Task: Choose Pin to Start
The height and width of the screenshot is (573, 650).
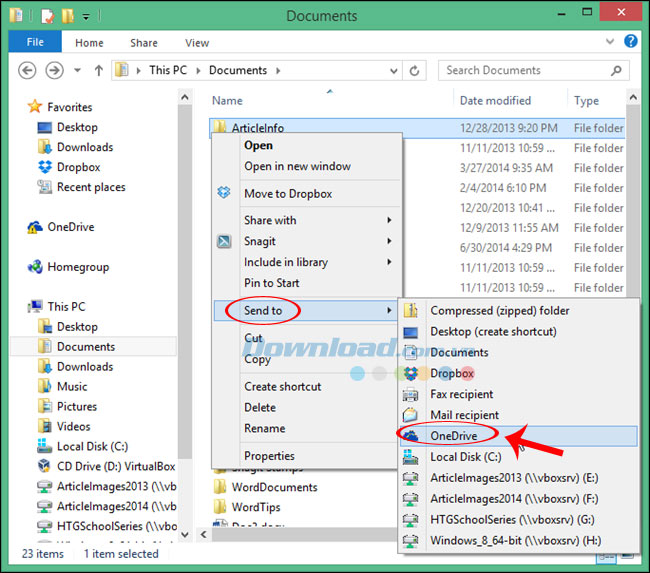Action: [x=272, y=283]
